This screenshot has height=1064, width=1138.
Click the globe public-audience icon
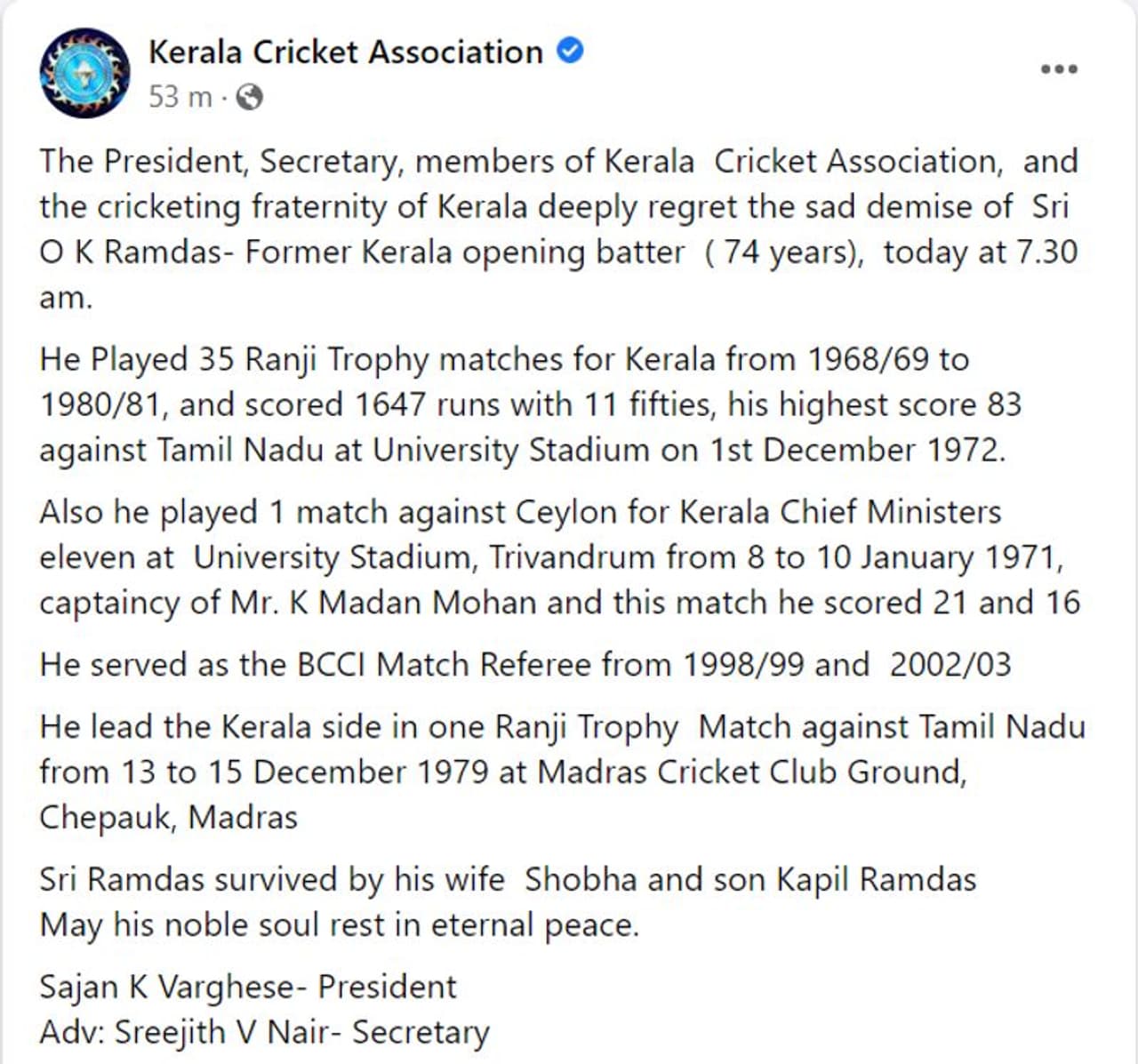(251, 97)
